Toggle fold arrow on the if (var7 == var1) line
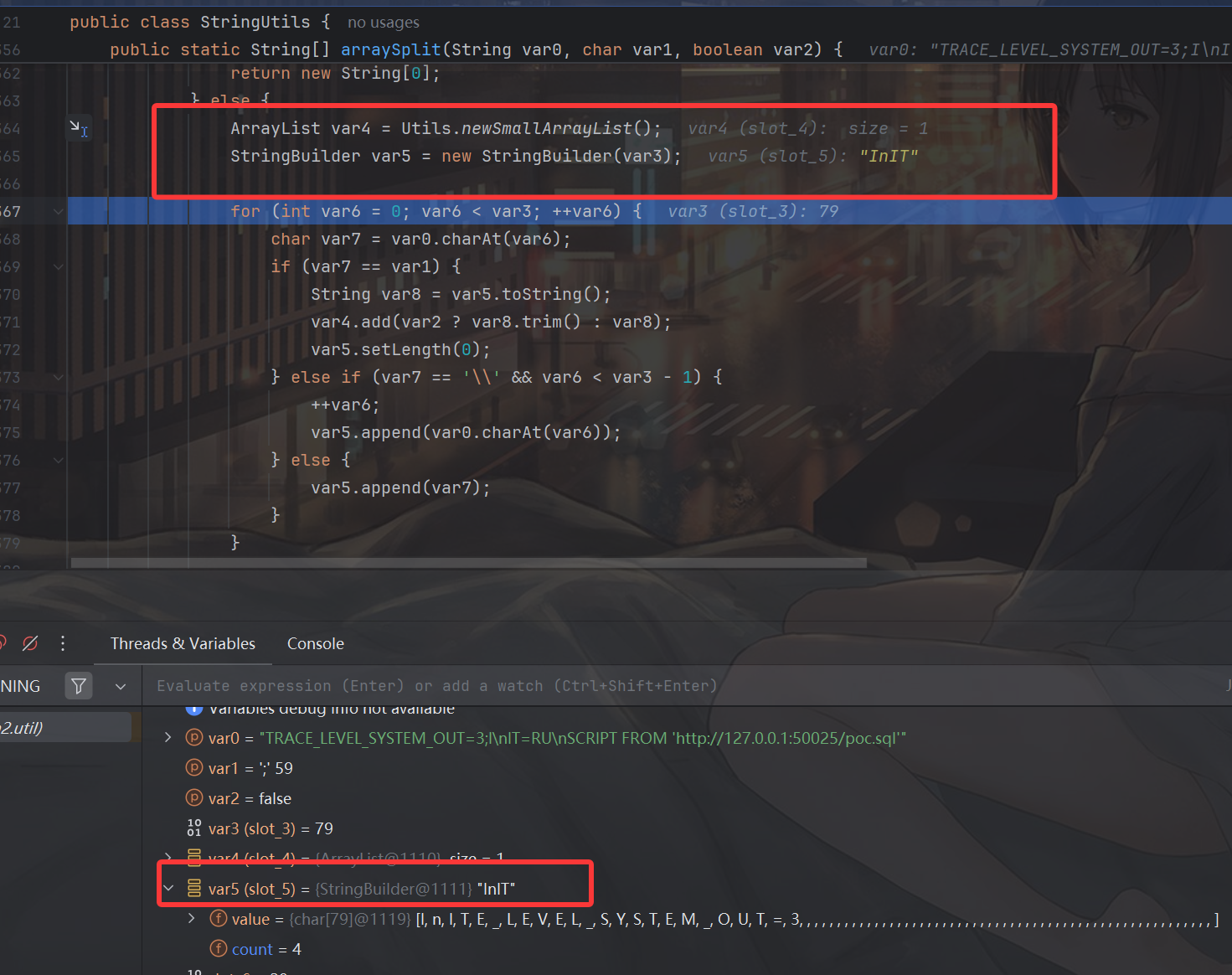The height and width of the screenshot is (975, 1232). click(x=59, y=266)
